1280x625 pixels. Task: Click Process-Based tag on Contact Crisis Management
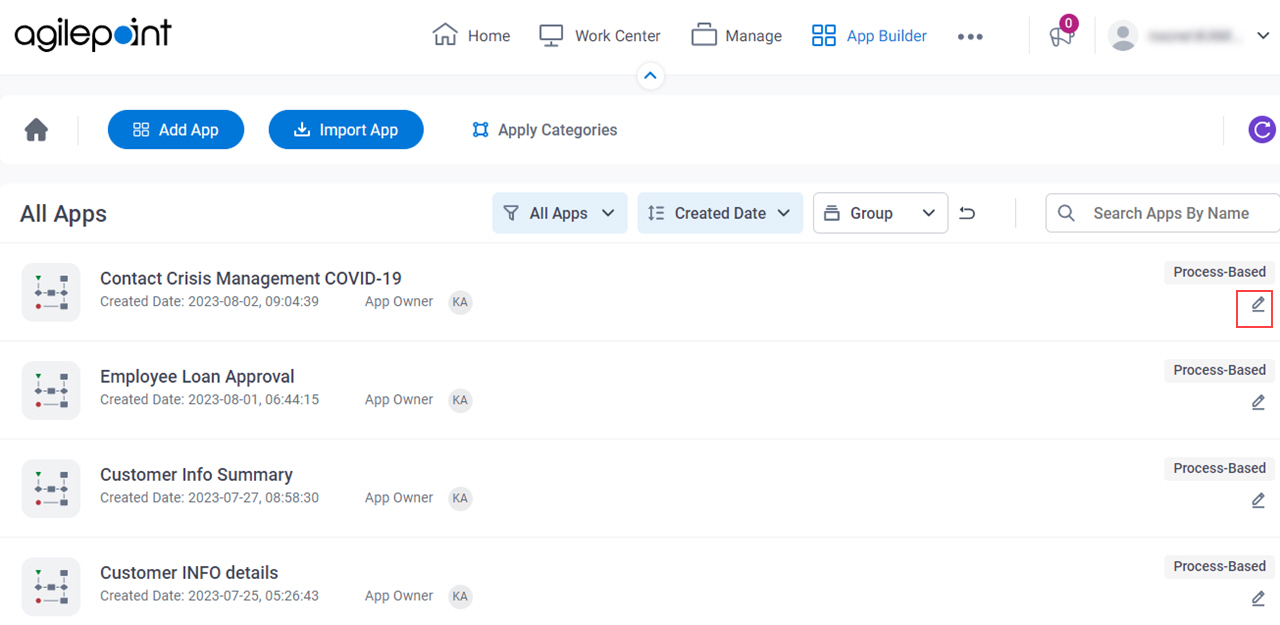pos(1219,272)
